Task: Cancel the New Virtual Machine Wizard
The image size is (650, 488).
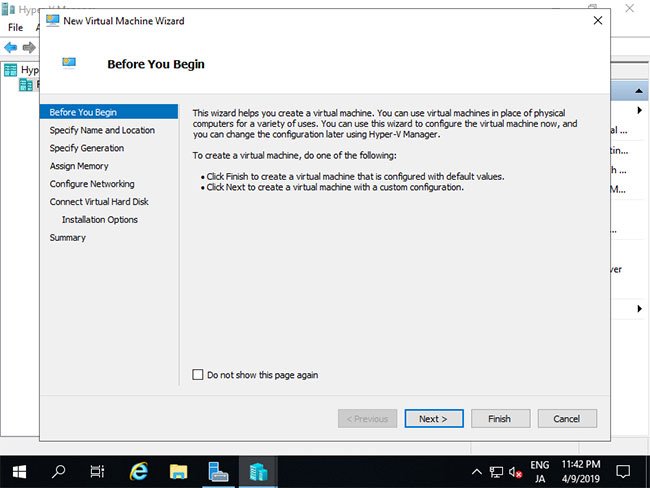Action: pos(567,419)
